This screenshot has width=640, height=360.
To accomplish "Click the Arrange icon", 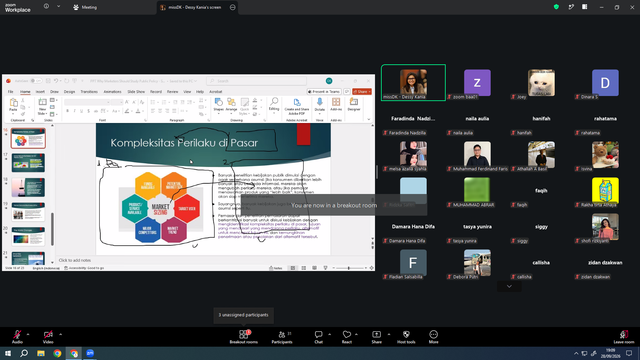I will point(231,102).
